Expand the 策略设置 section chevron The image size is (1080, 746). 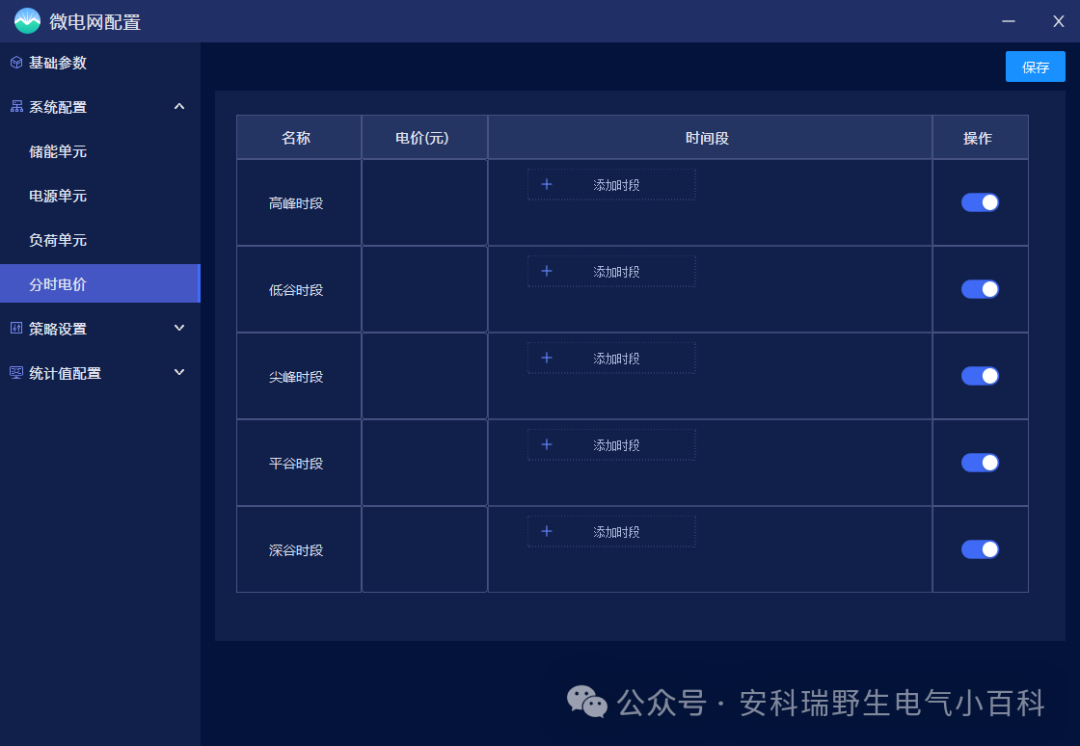click(180, 329)
